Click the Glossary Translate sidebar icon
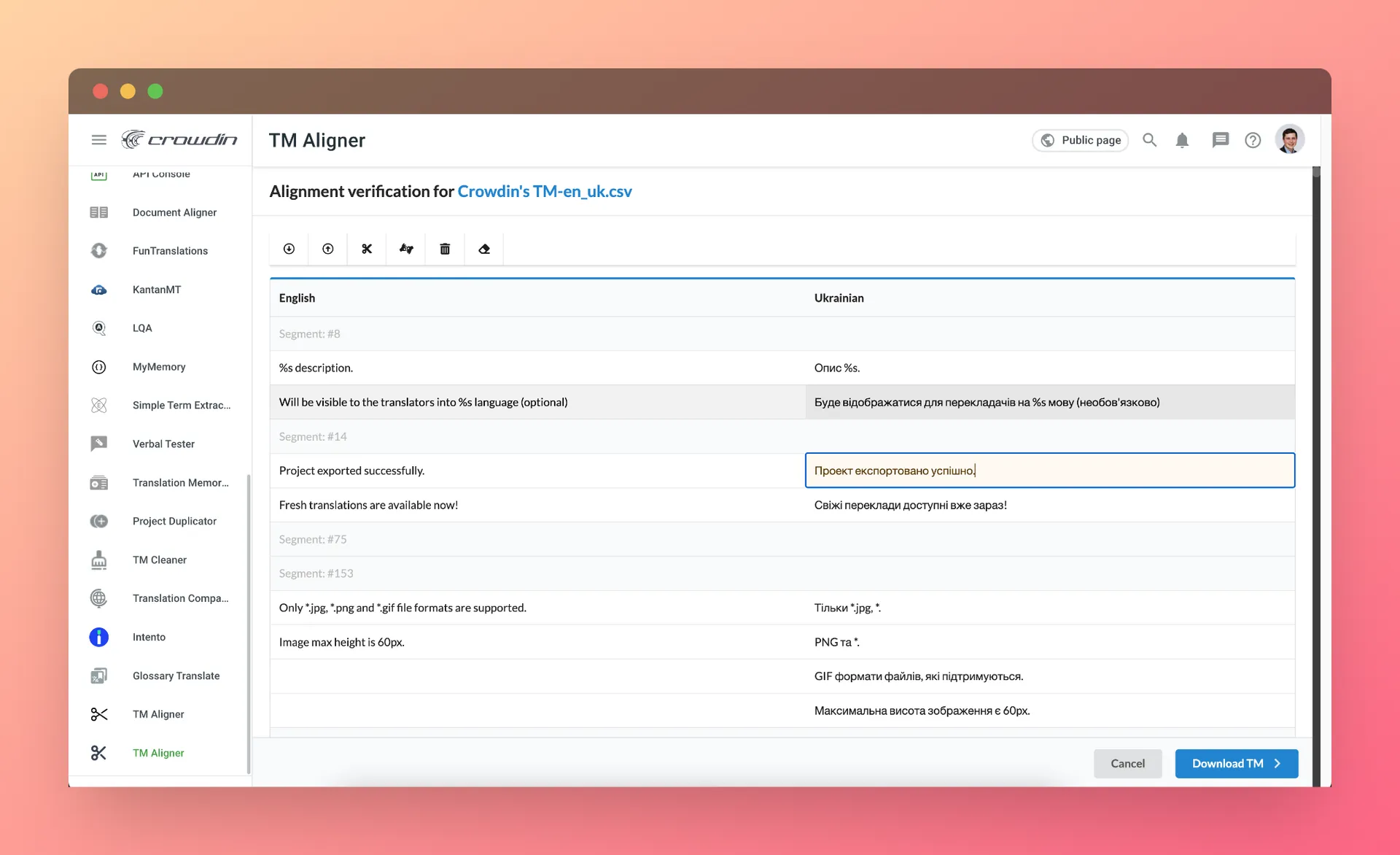 99,676
